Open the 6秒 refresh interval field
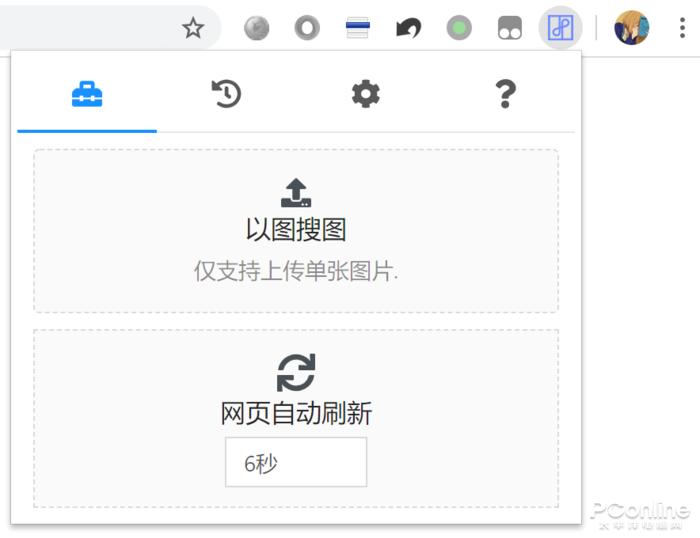The width and height of the screenshot is (700, 538). pyautogui.click(x=296, y=462)
